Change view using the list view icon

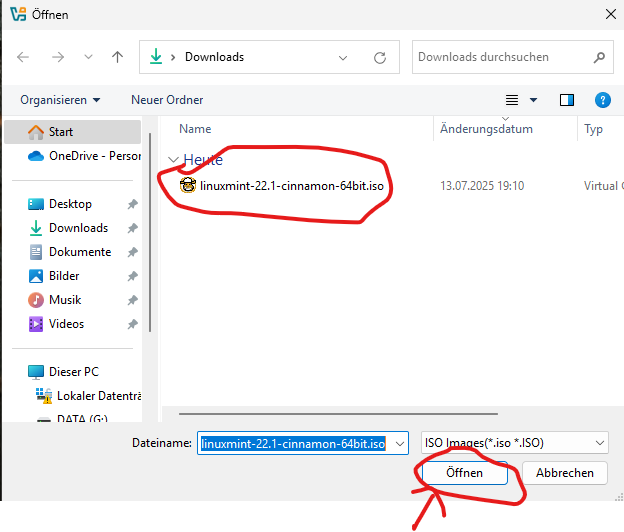coord(512,100)
